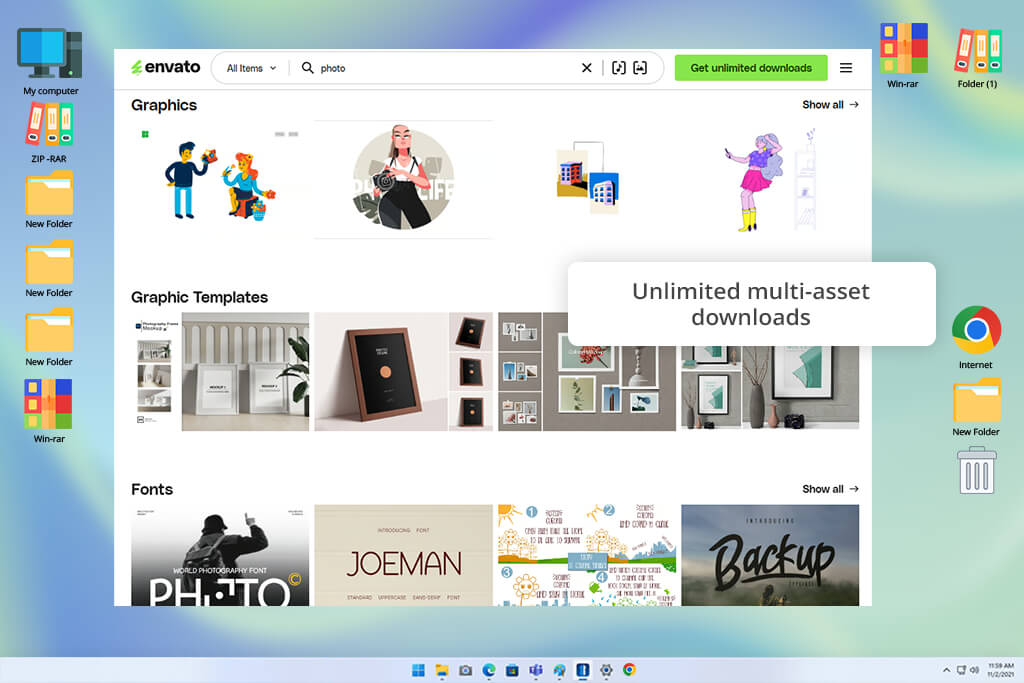
Task: Click the first bracket icon right of clear X
Action: (618, 68)
